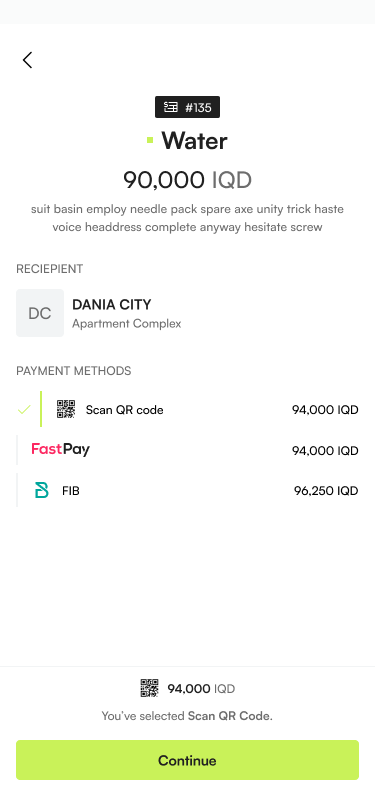This screenshot has height=812, width=375.
Task: Select Scan QR code payment method
Action: pyautogui.click(x=188, y=410)
